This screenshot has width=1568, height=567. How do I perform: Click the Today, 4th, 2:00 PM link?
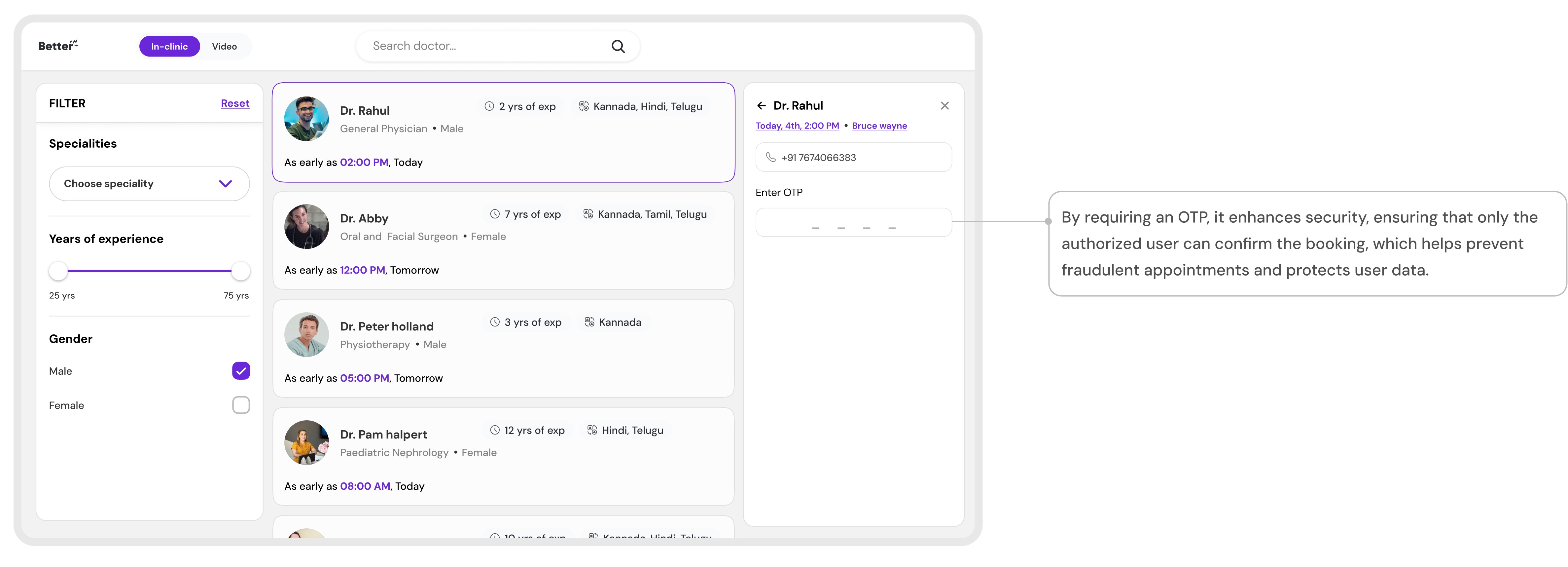(798, 126)
